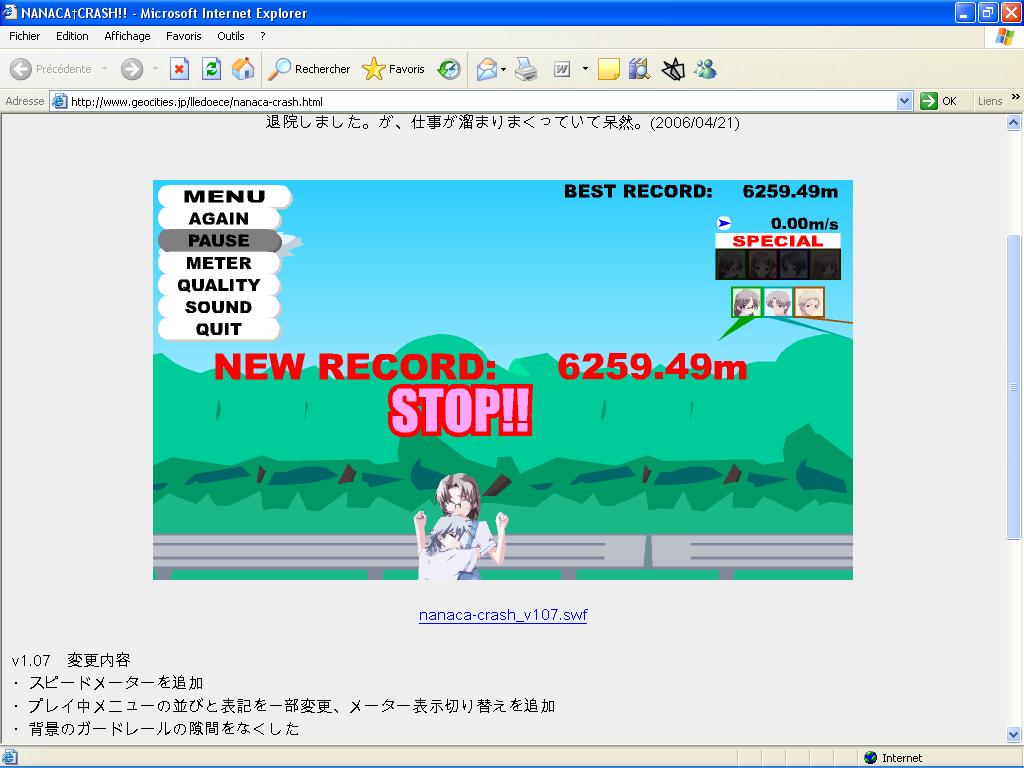Click the pink STOP!! text

(x=460, y=411)
